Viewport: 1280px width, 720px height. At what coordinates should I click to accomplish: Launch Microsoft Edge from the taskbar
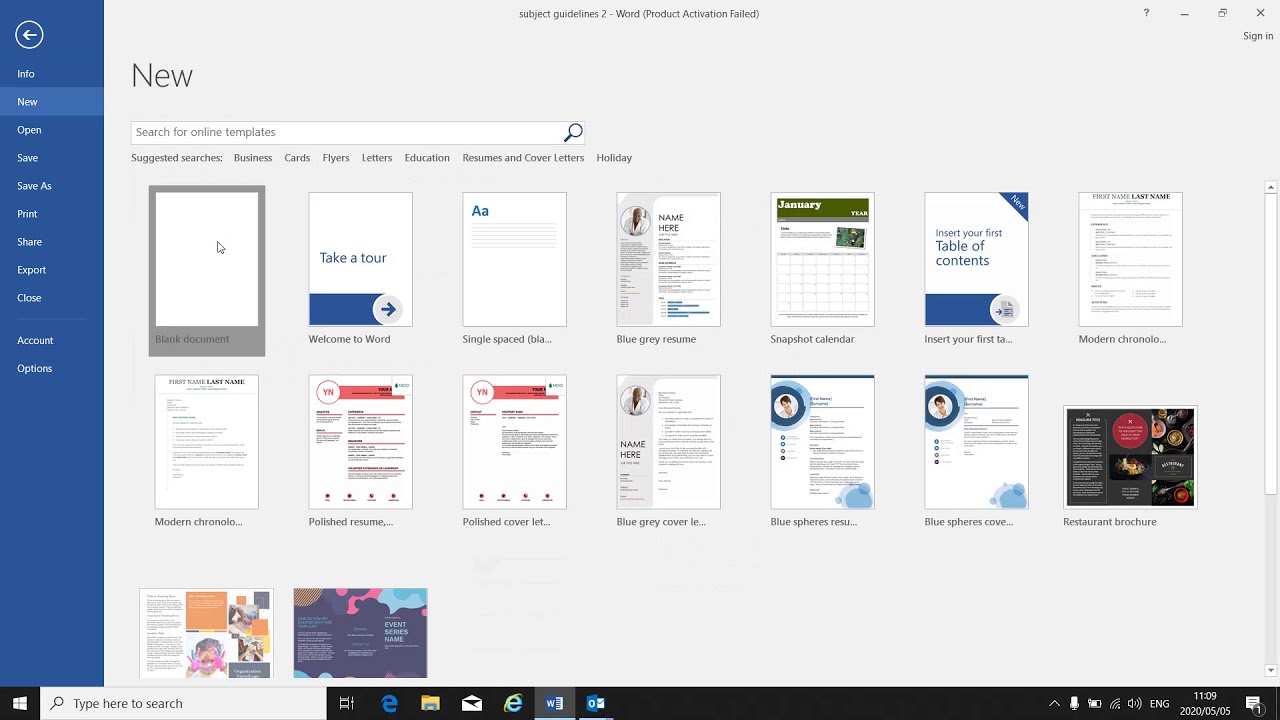[x=389, y=703]
